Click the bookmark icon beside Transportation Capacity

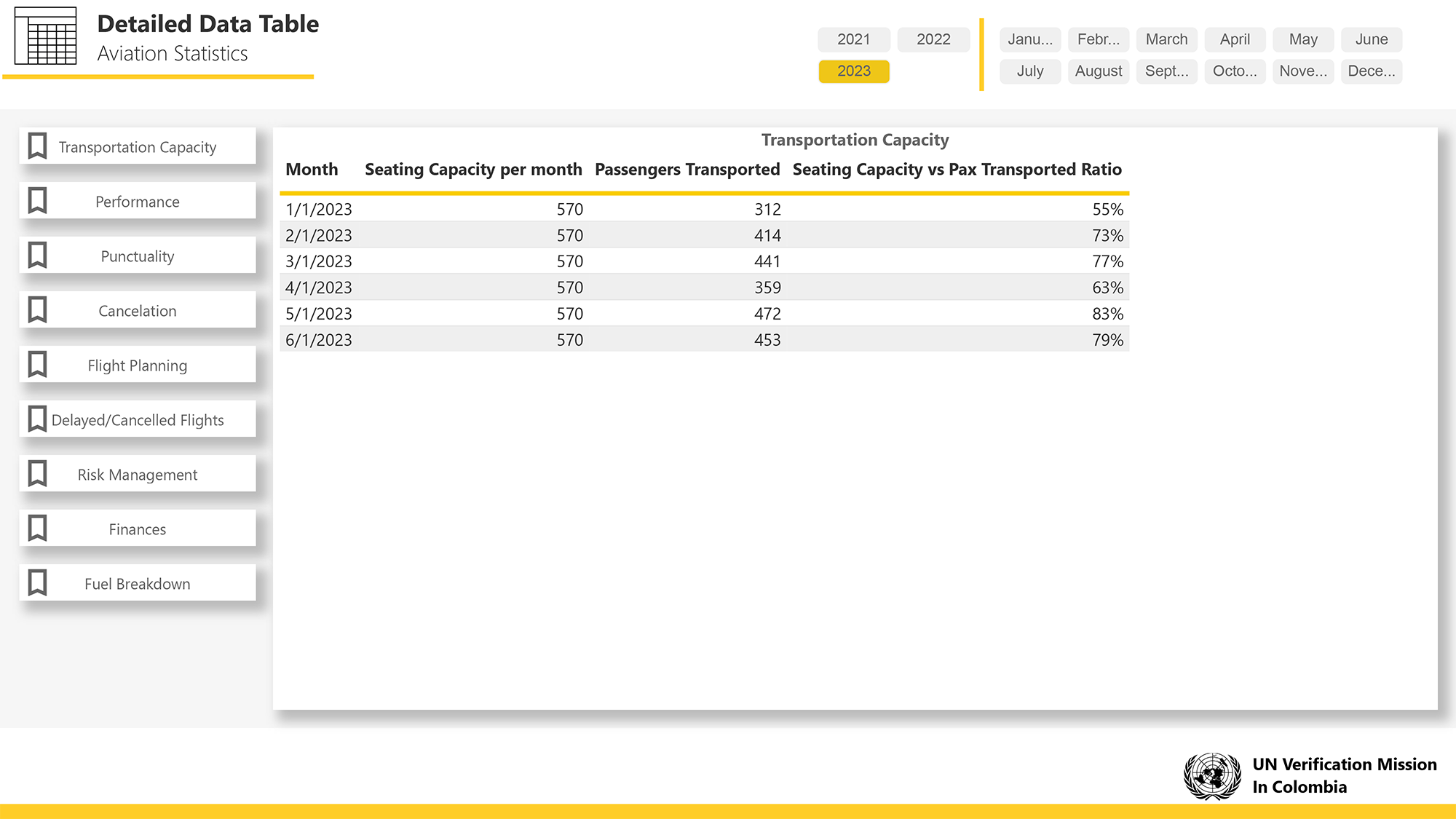click(x=37, y=146)
